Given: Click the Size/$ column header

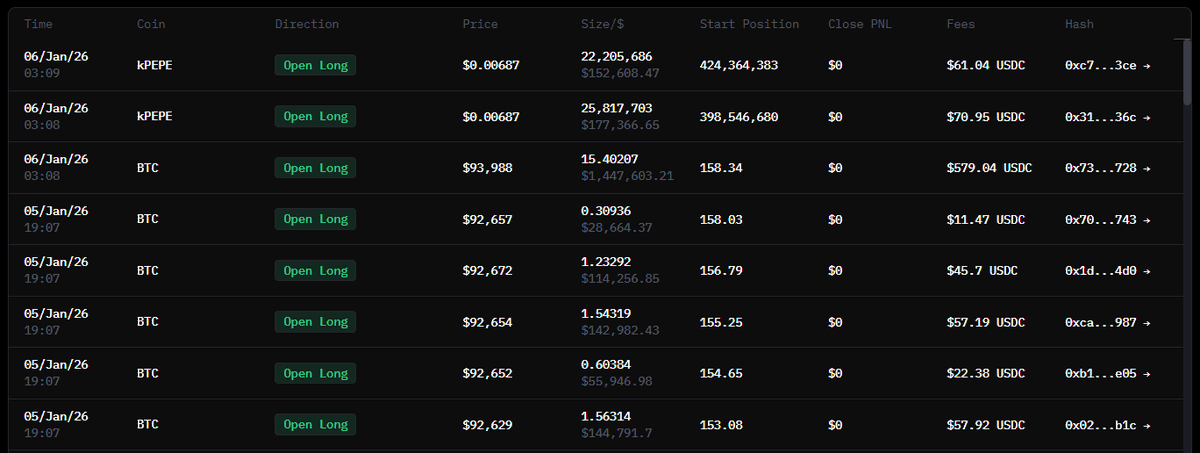Looking at the screenshot, I should point(606,24).
